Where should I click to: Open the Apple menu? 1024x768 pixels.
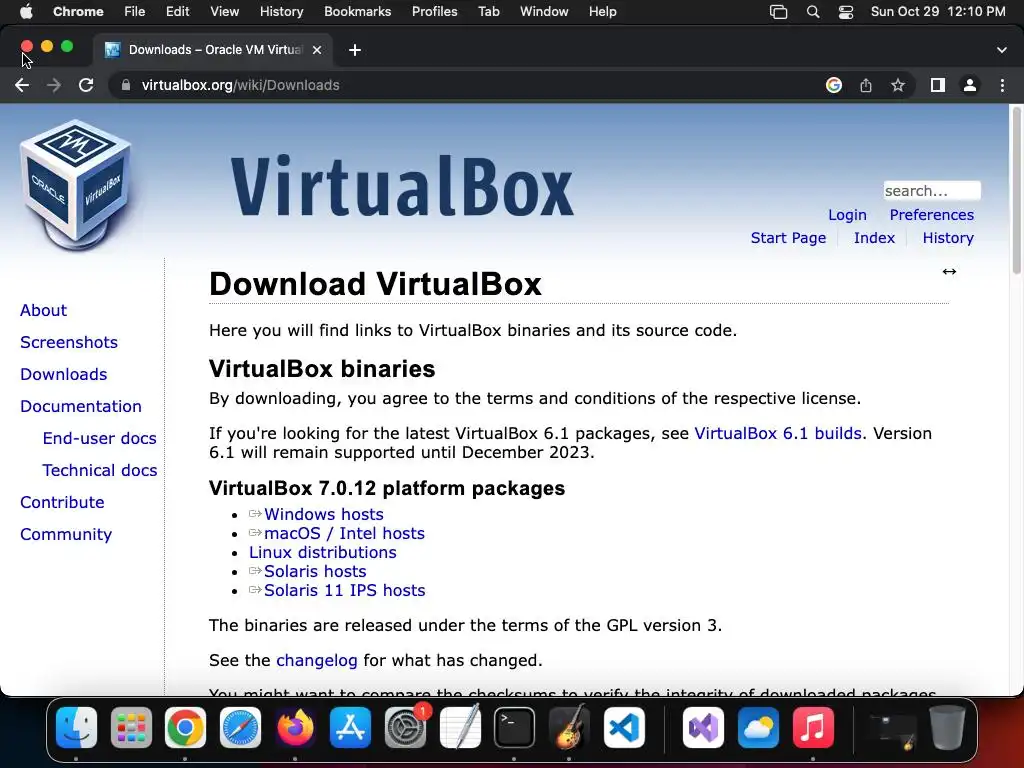click(26, 12)
